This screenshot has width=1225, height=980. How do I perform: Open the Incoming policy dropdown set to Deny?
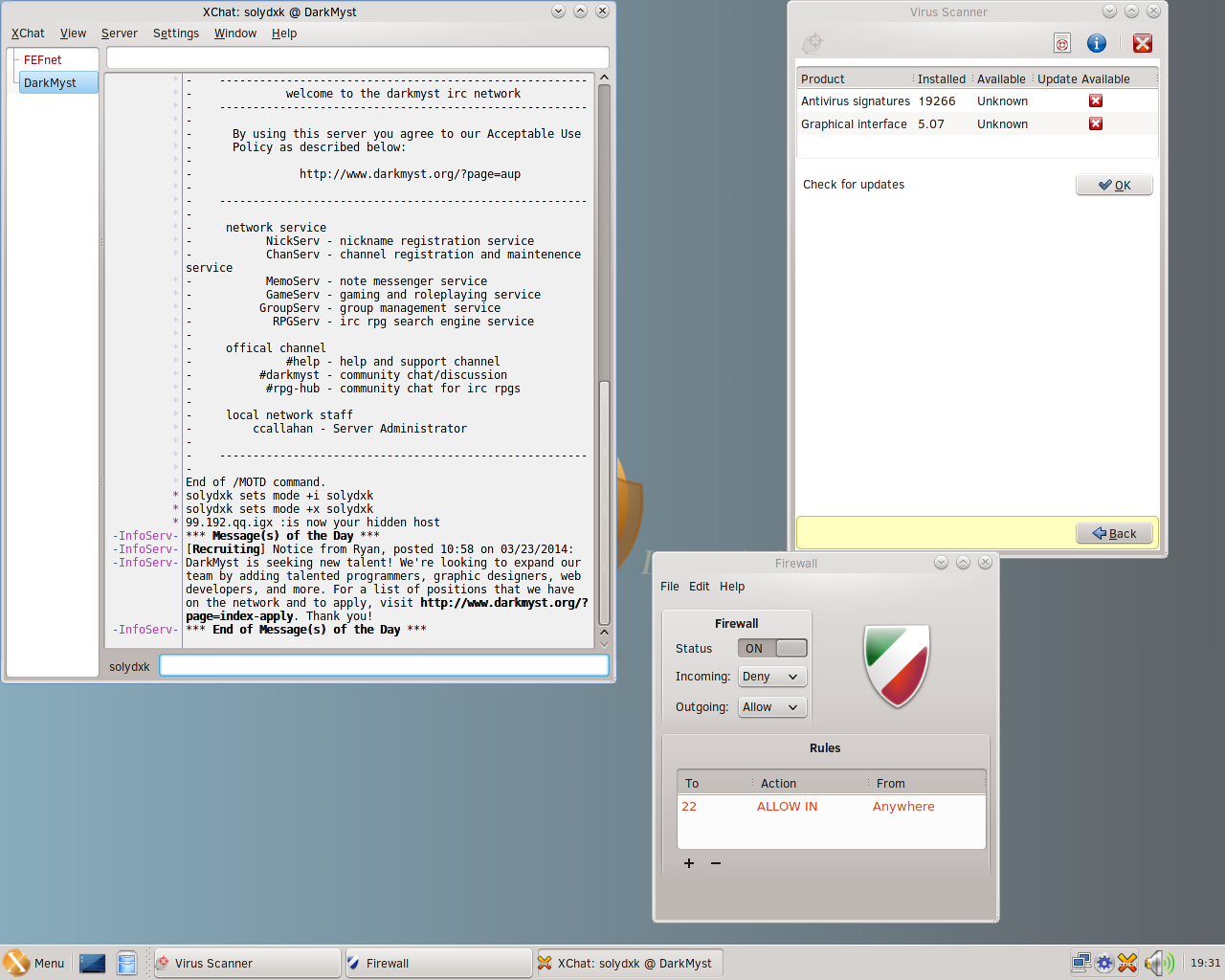pos(772,677)
